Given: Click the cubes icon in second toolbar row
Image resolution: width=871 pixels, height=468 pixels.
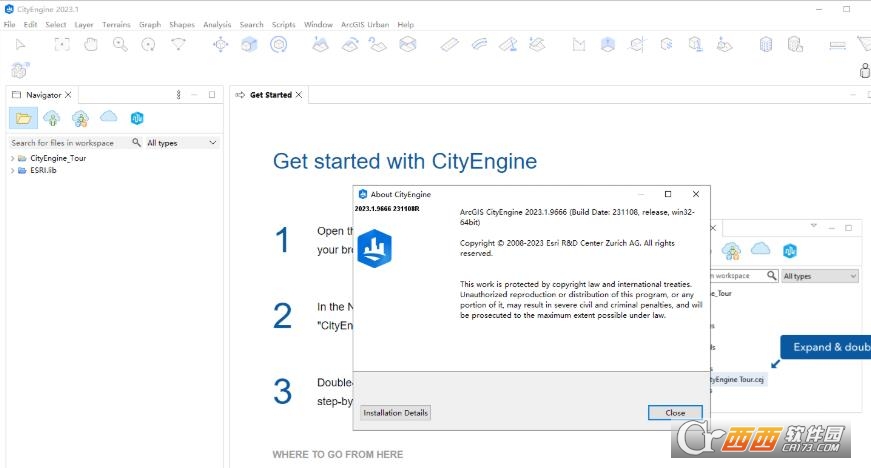Looking at the screenshot, I should (x=20, y=70).
